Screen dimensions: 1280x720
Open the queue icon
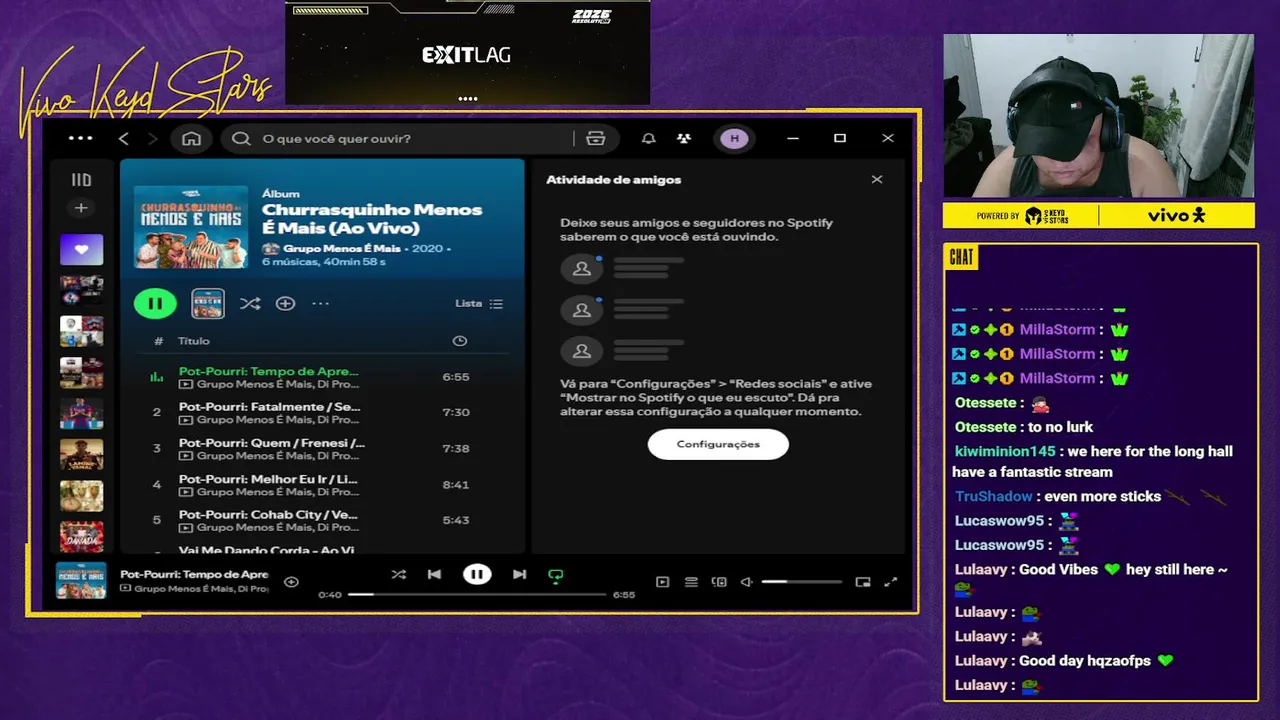(691, 582)
